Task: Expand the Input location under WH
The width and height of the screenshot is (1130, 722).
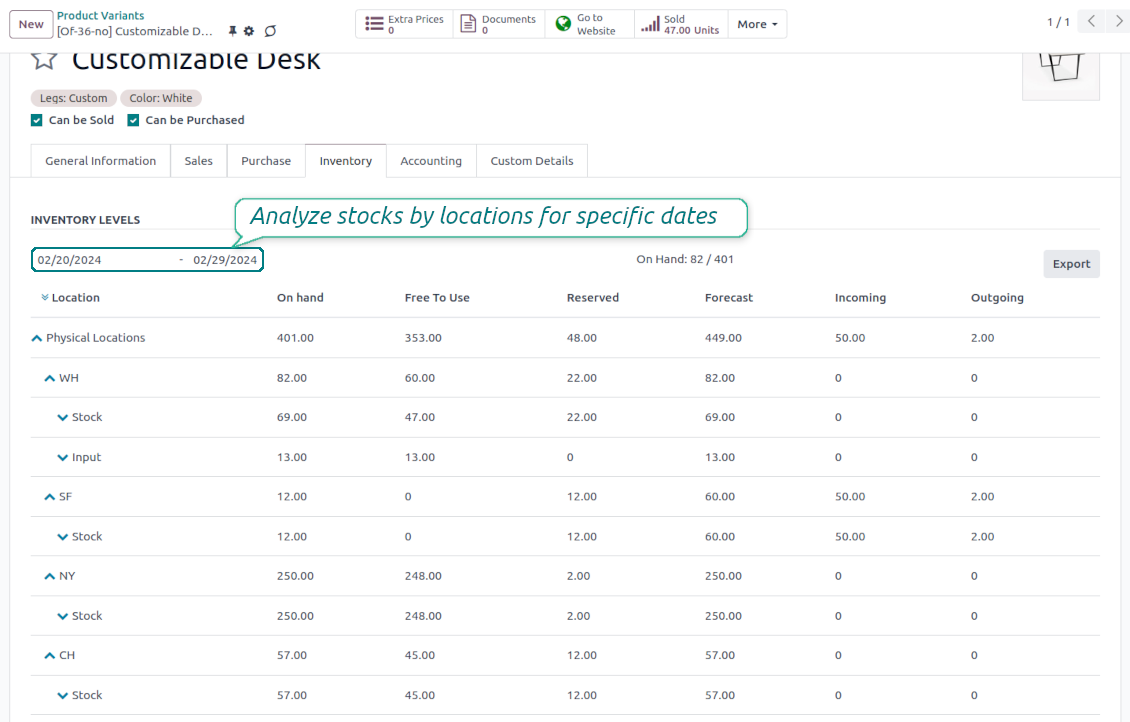Action: coord(63,457)
